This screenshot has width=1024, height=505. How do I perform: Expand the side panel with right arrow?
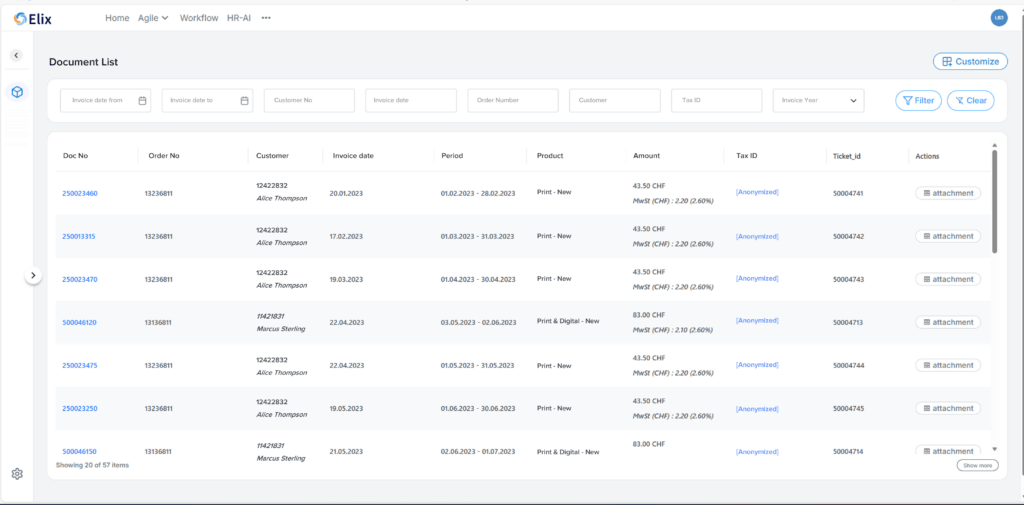33,275
